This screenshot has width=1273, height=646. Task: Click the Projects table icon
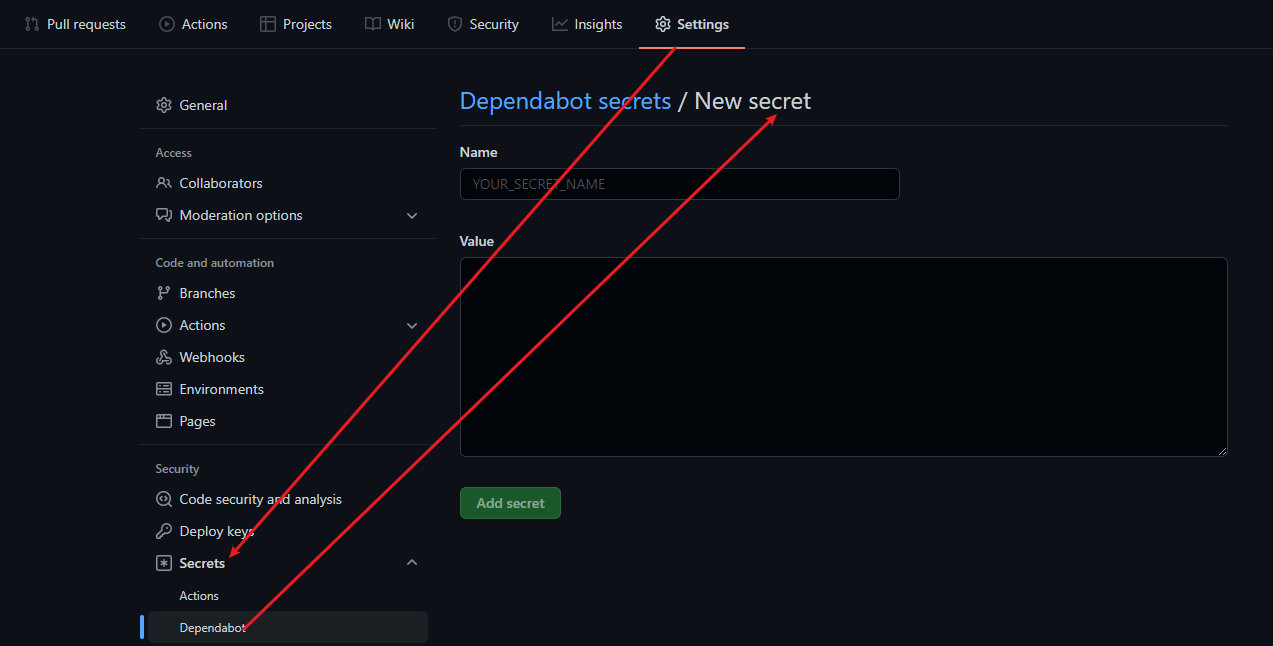pyautogui.click(x=268, y=24)
